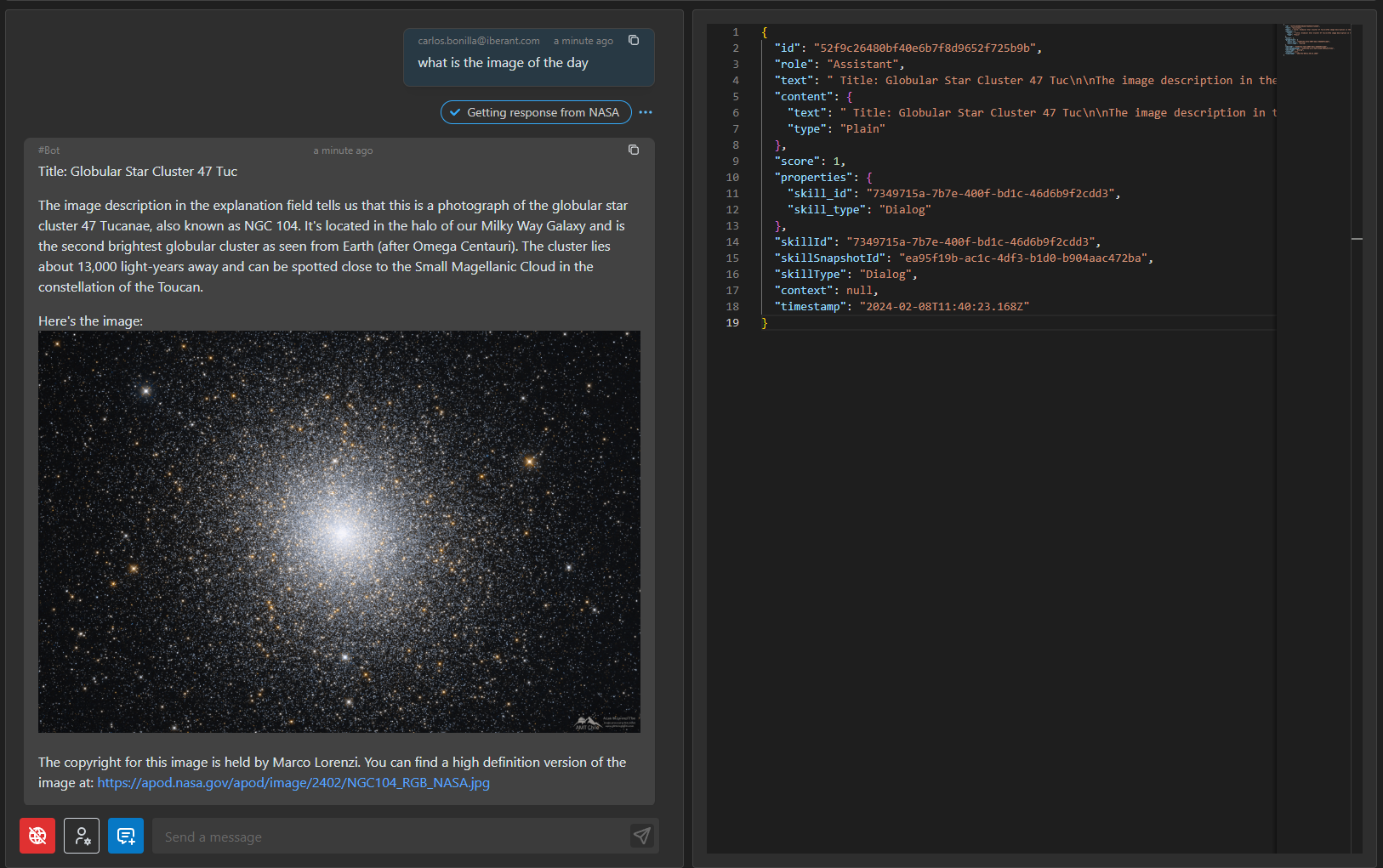Copy the bot response message
The height and width of the screenshot is (868, 1383).
pyautogui.click(x=634, y=150)
